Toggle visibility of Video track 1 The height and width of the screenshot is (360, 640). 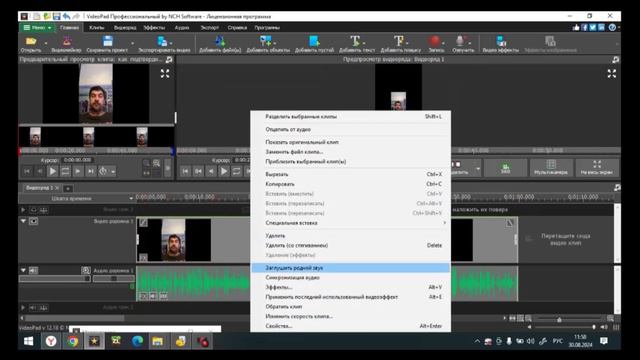click(33, 221)
